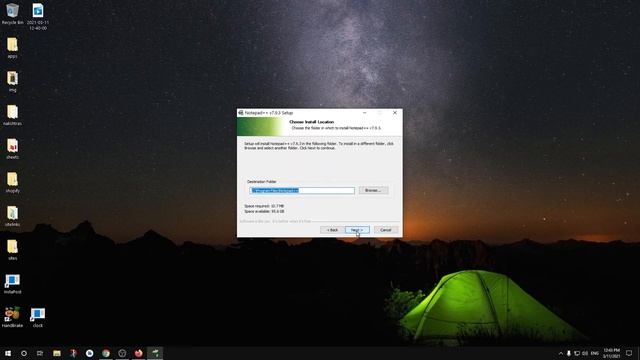Select the shopify folder on desktop
The width and height of the screenshot is (640, 360).
(x=12, y=182)
